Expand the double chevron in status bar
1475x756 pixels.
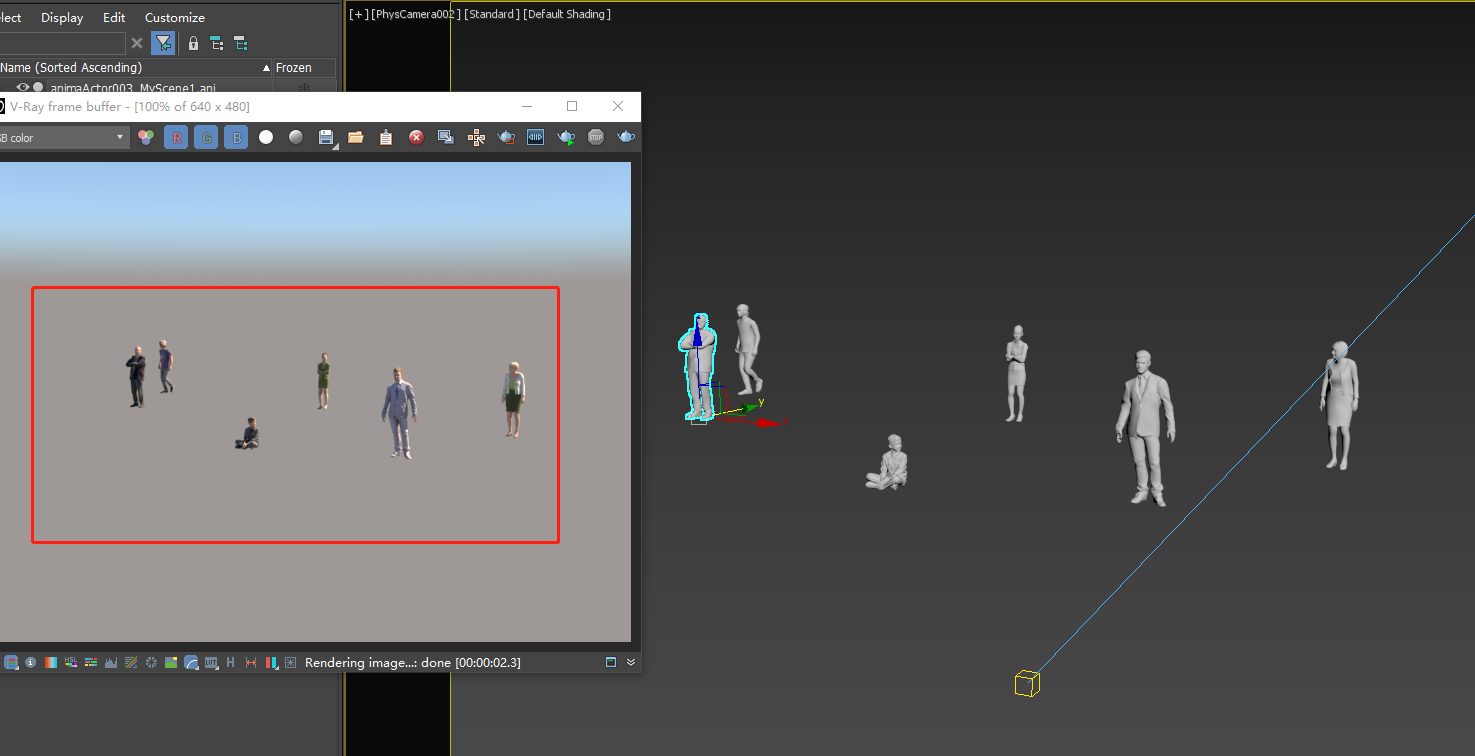(631, 662)
